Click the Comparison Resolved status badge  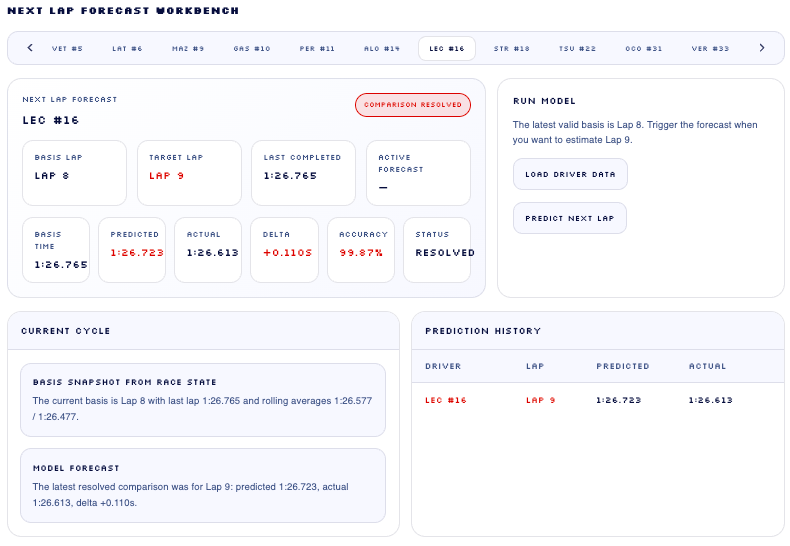point(413,105)
